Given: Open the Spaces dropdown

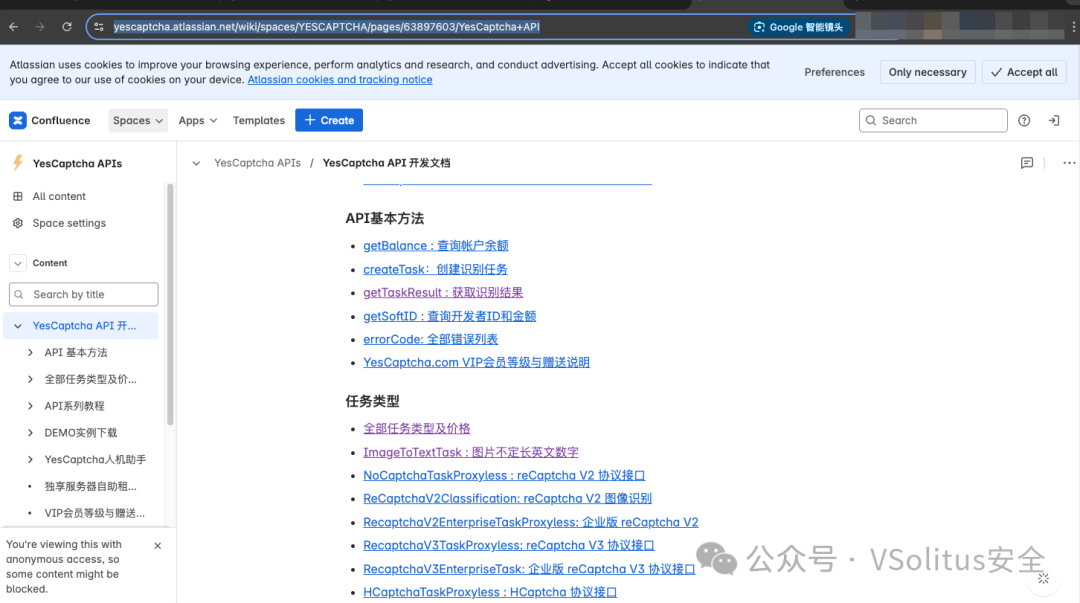Looking at the screenshot, I should click(138, 120).
